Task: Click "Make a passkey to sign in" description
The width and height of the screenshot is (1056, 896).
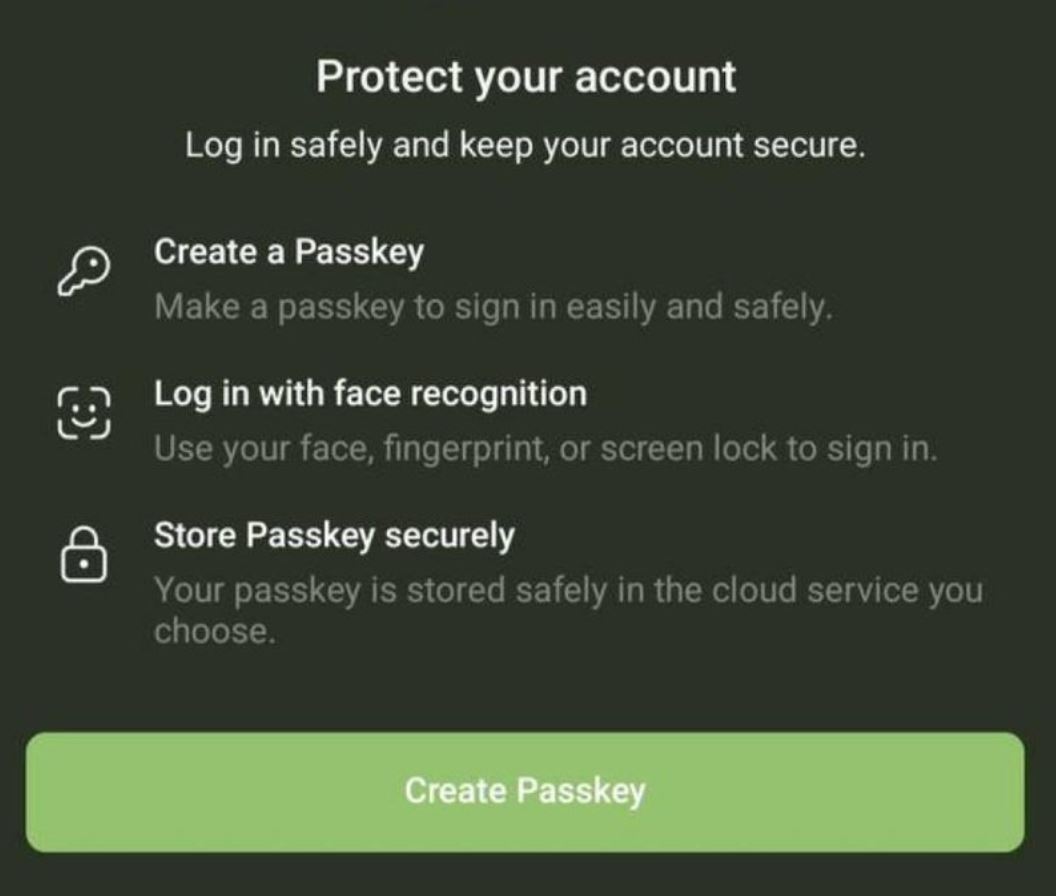Action: point(493,307)
